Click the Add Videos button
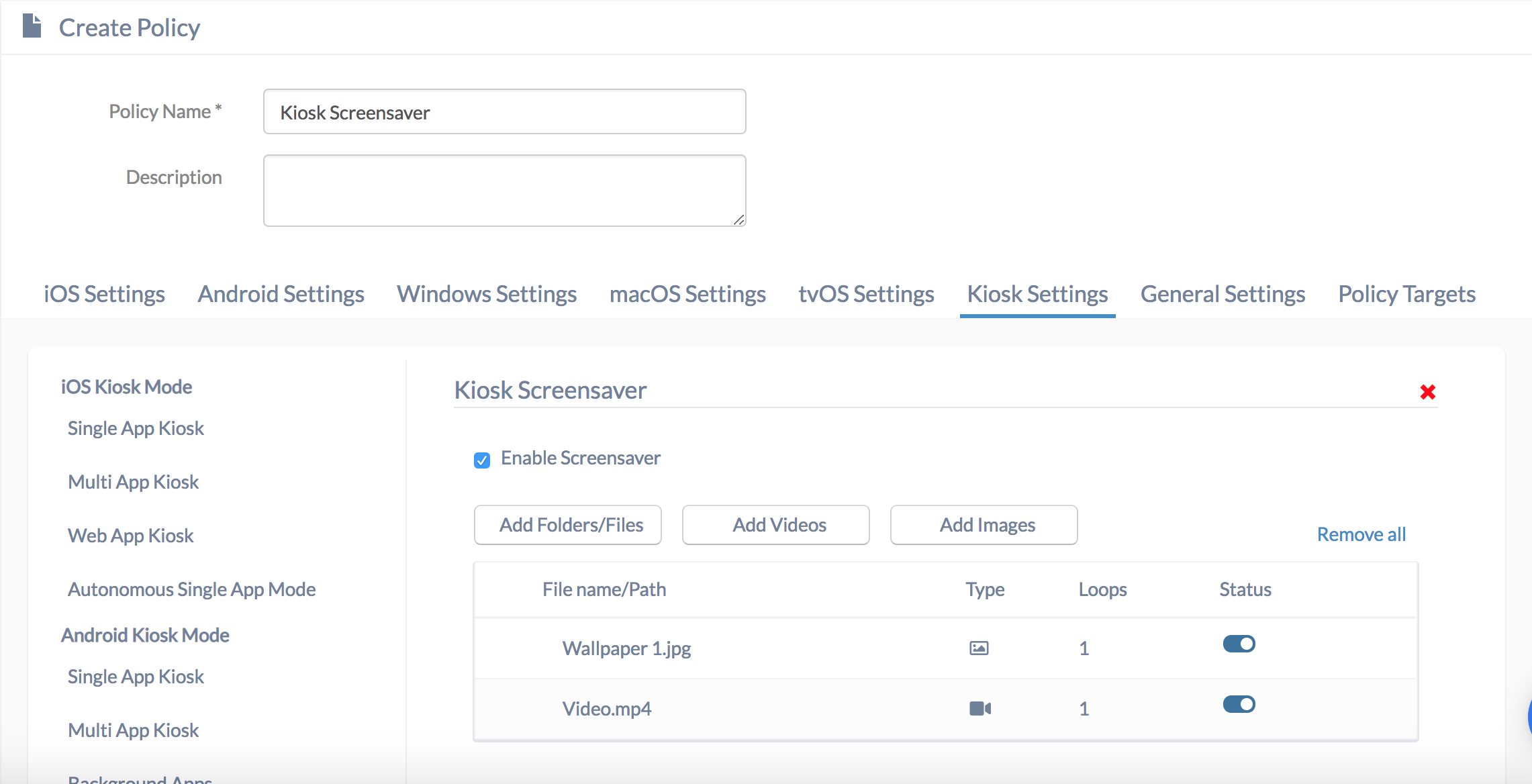This screenshot has height=784, width=1532. pos(776,525)
